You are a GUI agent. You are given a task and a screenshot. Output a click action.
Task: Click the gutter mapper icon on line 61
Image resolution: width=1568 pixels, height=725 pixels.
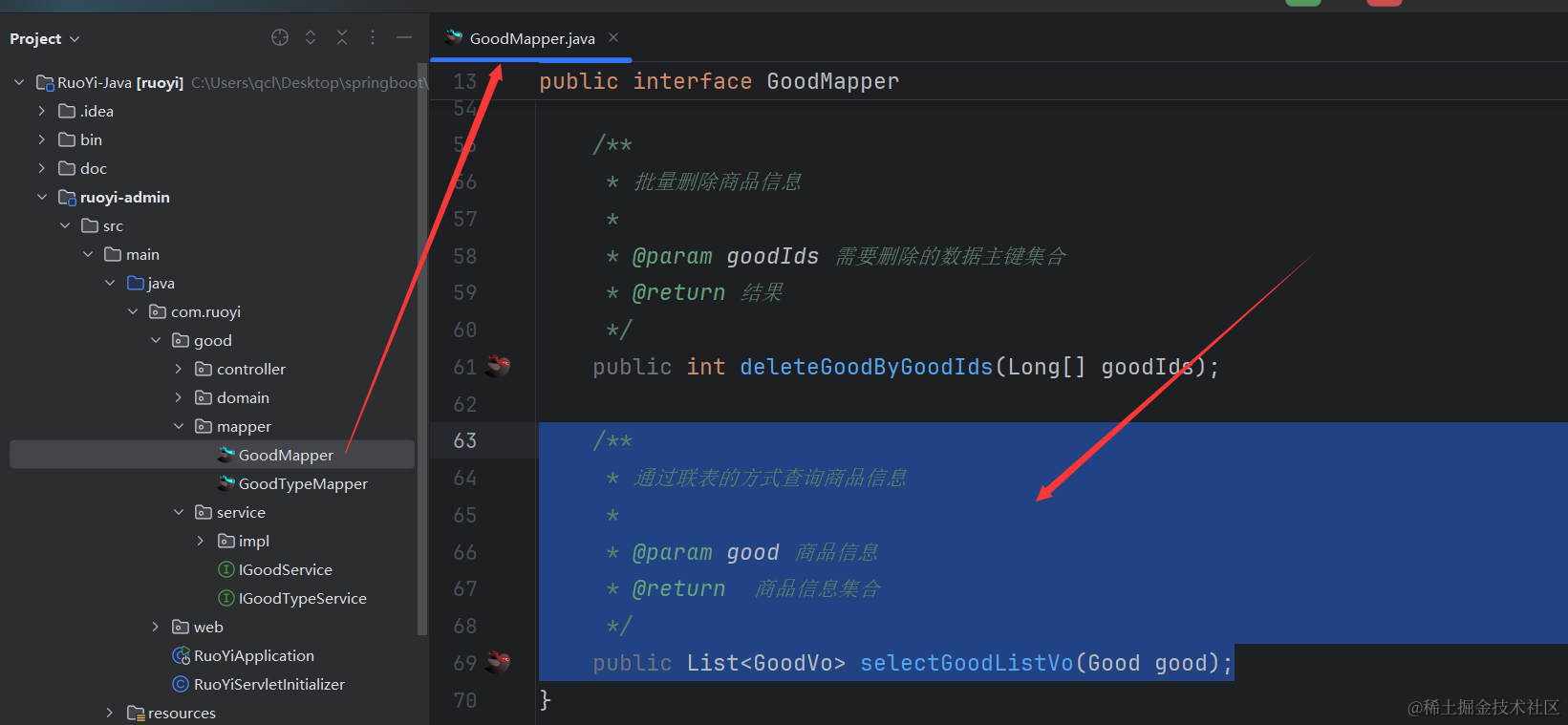pos(498,366)
